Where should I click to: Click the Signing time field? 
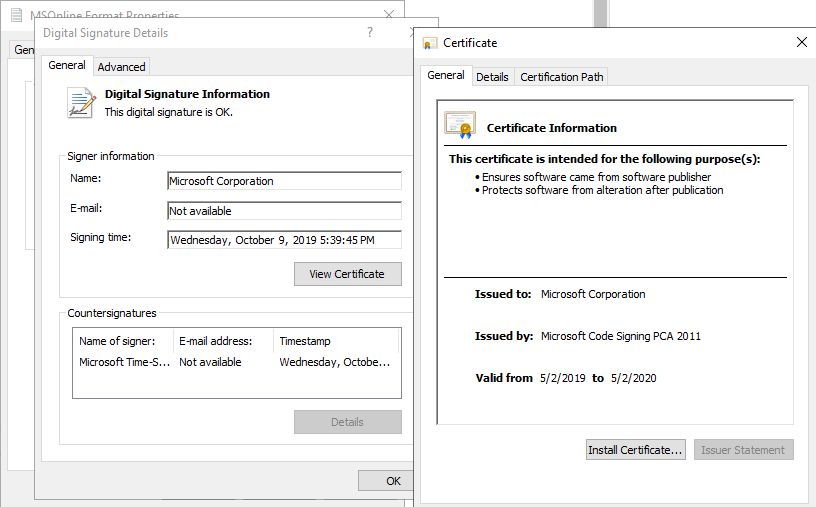click(x=284, y=240)
